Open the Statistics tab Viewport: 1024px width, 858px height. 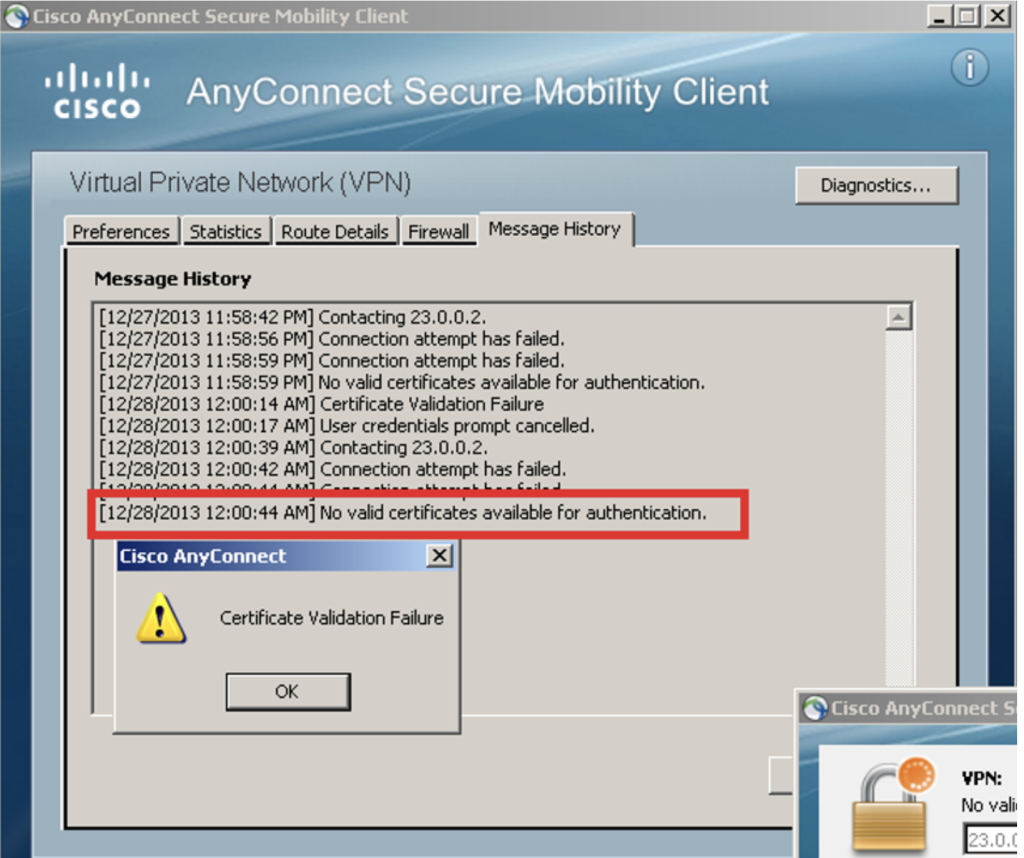click(225, 232)
